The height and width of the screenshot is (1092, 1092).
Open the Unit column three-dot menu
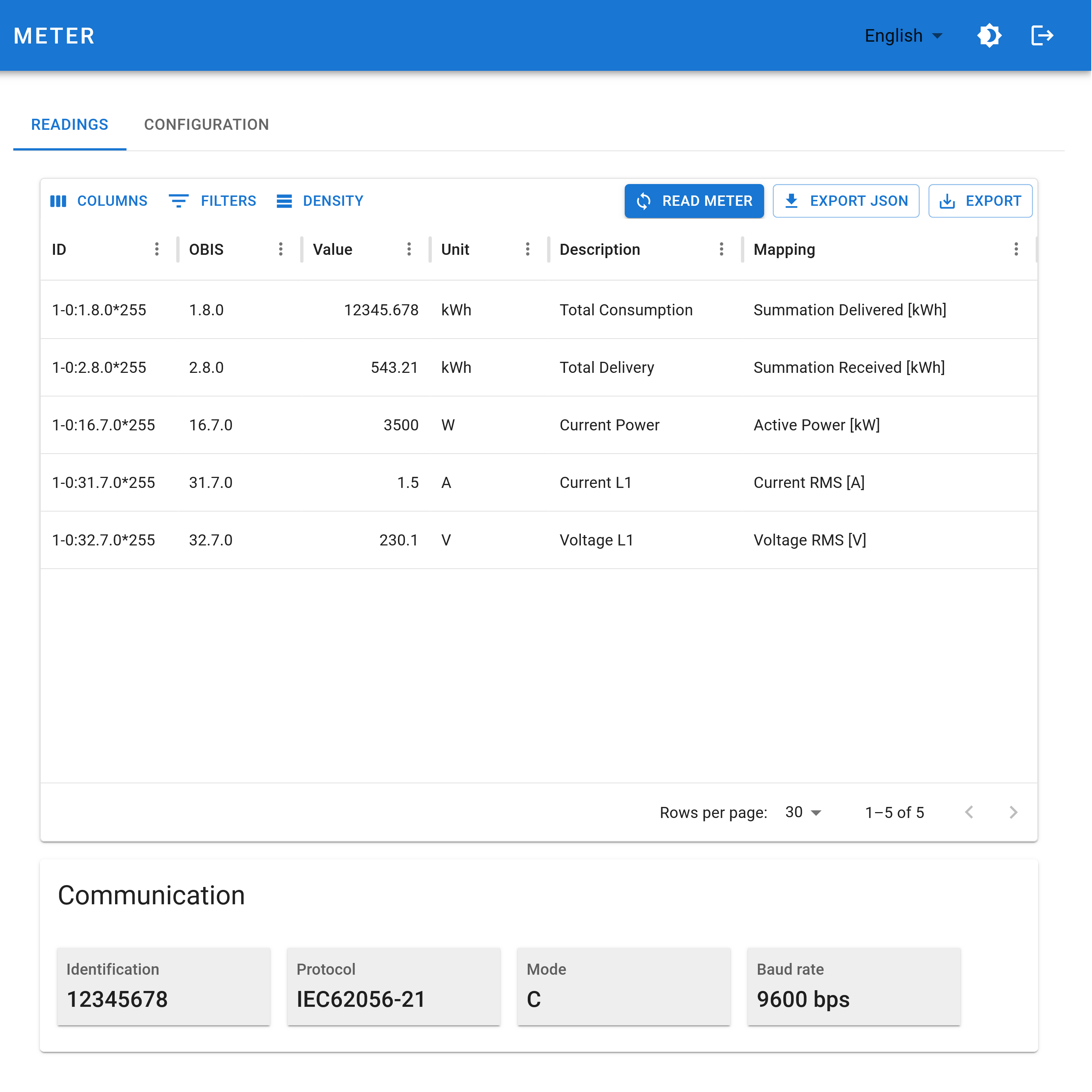(527, 249)
